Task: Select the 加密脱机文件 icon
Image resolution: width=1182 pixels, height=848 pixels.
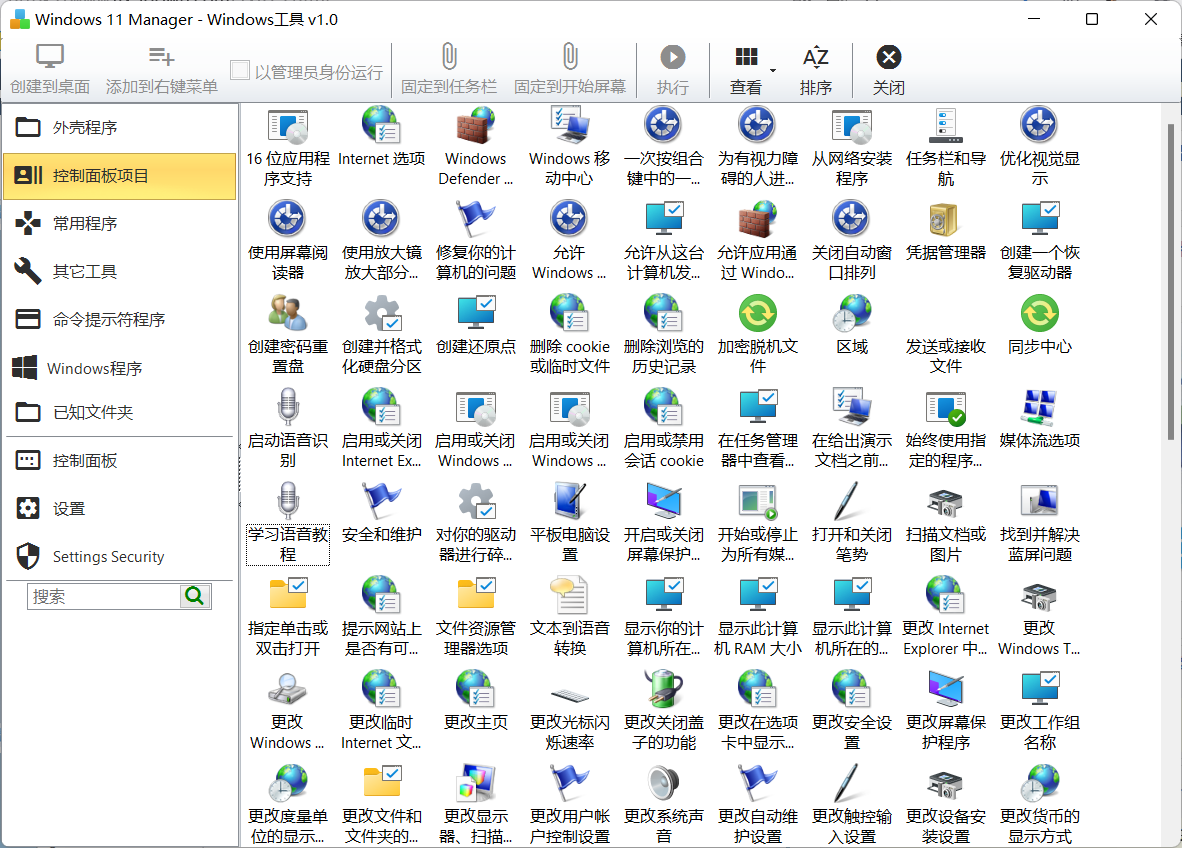Action: [x=758, y=314]
